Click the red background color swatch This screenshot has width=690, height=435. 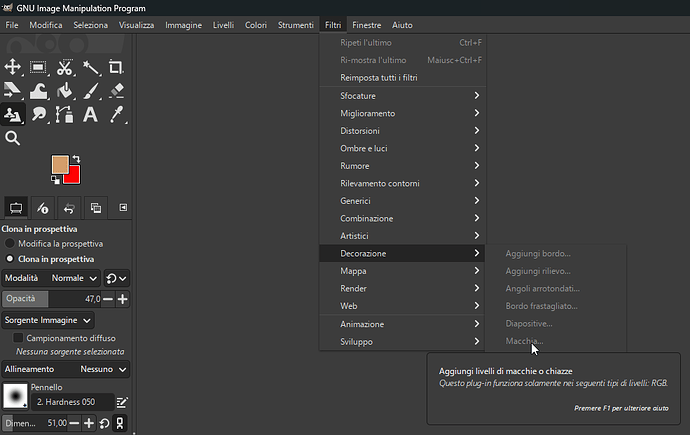71,175
